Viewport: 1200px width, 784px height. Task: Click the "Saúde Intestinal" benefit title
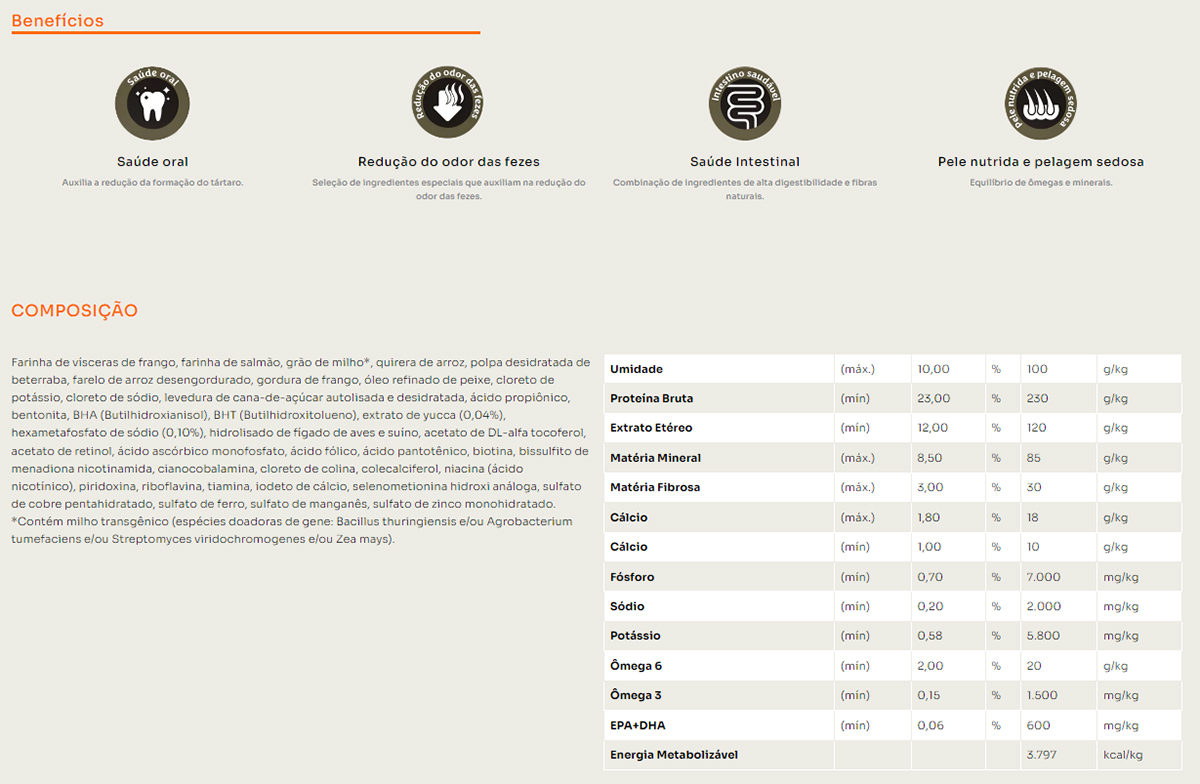745,161
